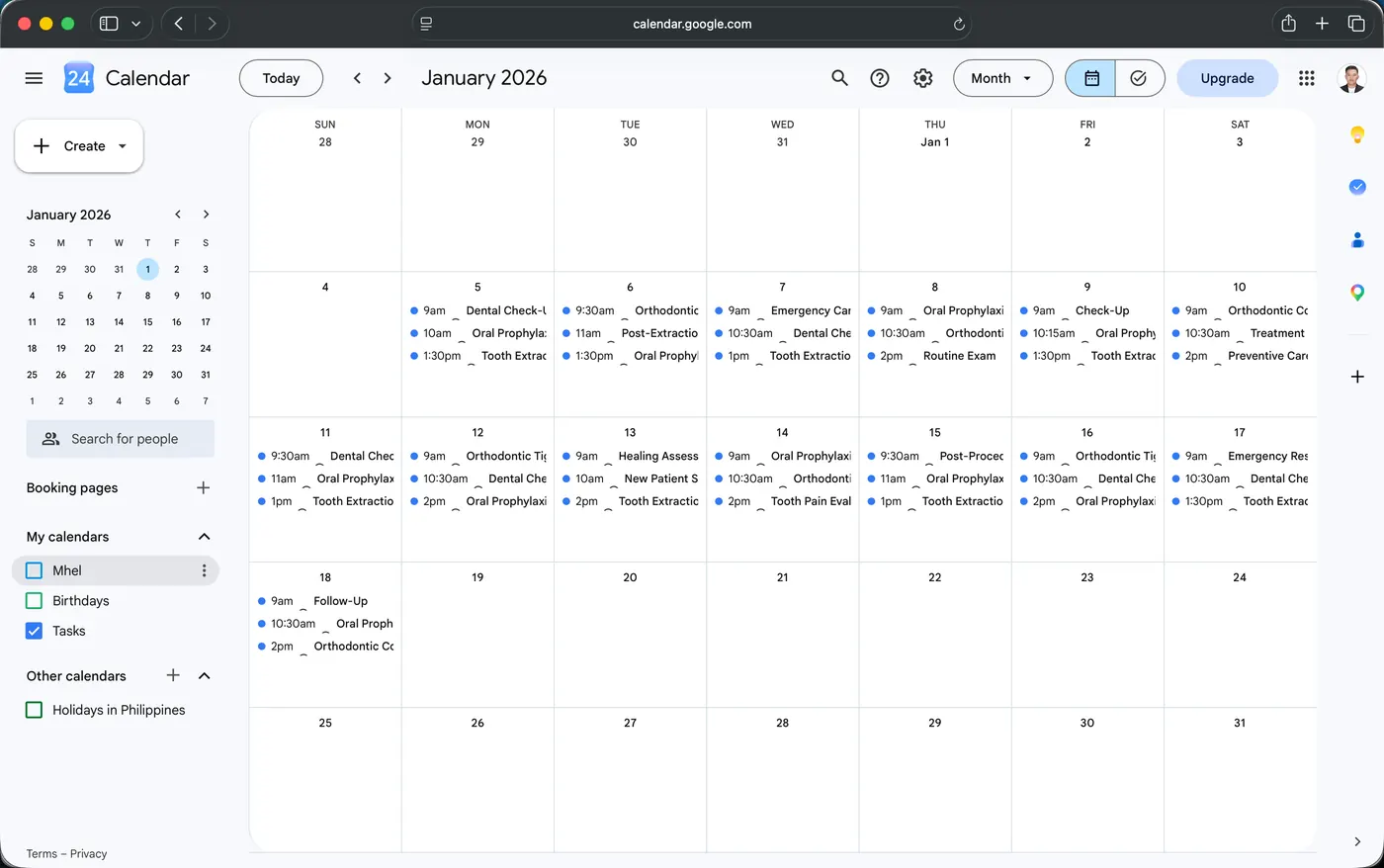1384x868 pixels.
Task: Select January 1 in mini calendar
Action: pyautogui.click(x=147, y=269)
